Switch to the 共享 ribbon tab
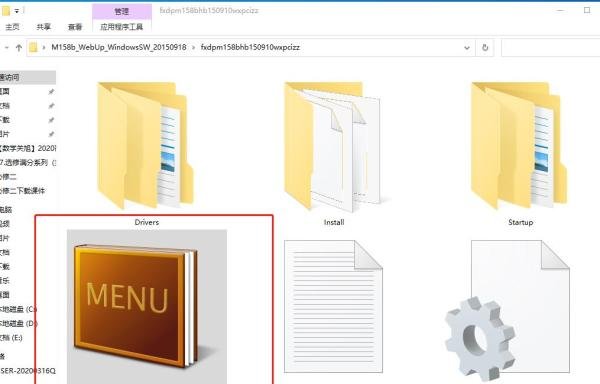 point(44,27)
